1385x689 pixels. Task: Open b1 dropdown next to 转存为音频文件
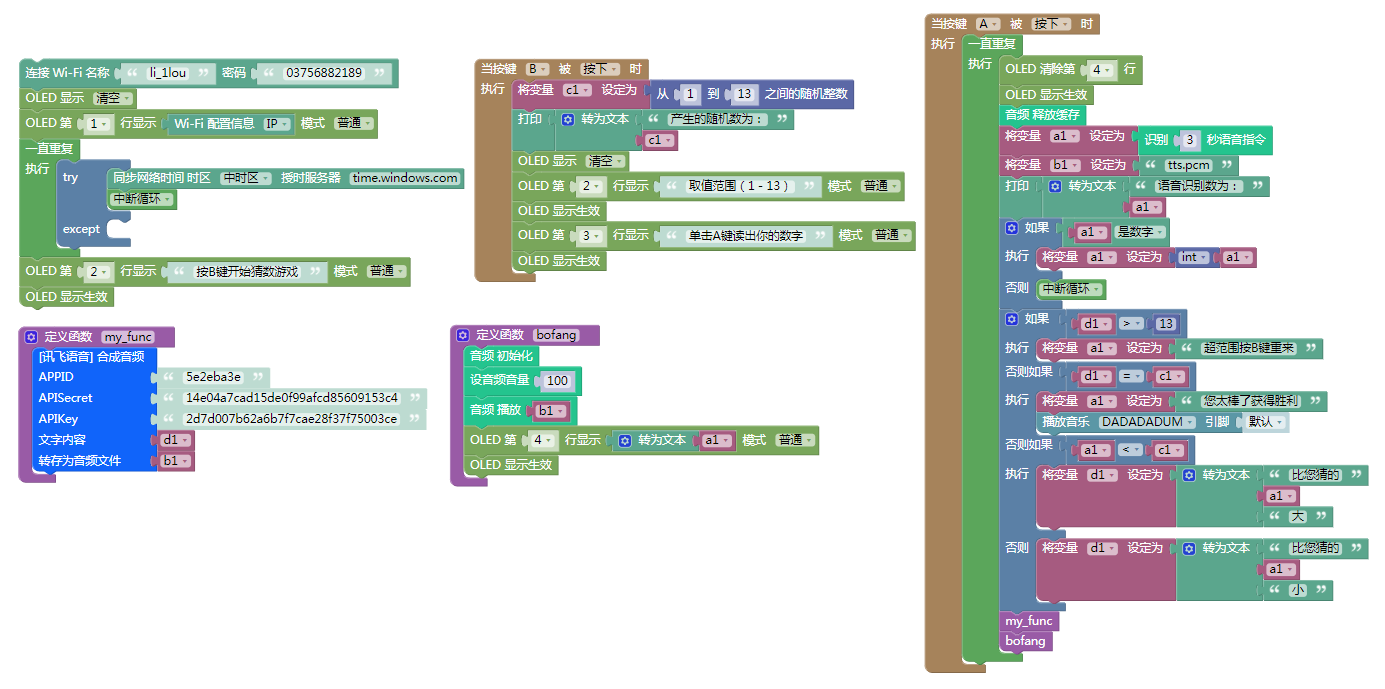click(x=175, y=461)
